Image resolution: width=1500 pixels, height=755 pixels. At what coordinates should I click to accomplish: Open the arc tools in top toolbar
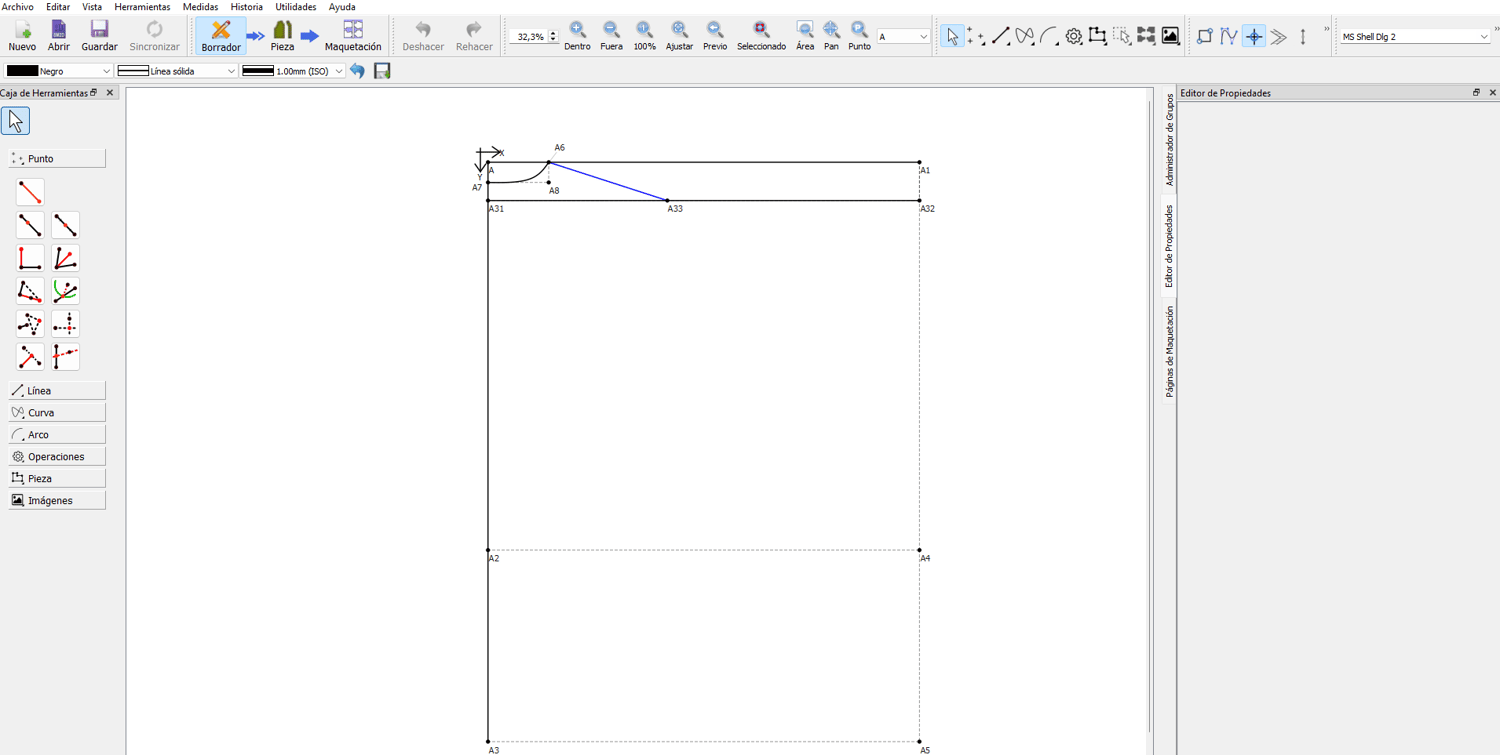click(x=1049, y=37)
